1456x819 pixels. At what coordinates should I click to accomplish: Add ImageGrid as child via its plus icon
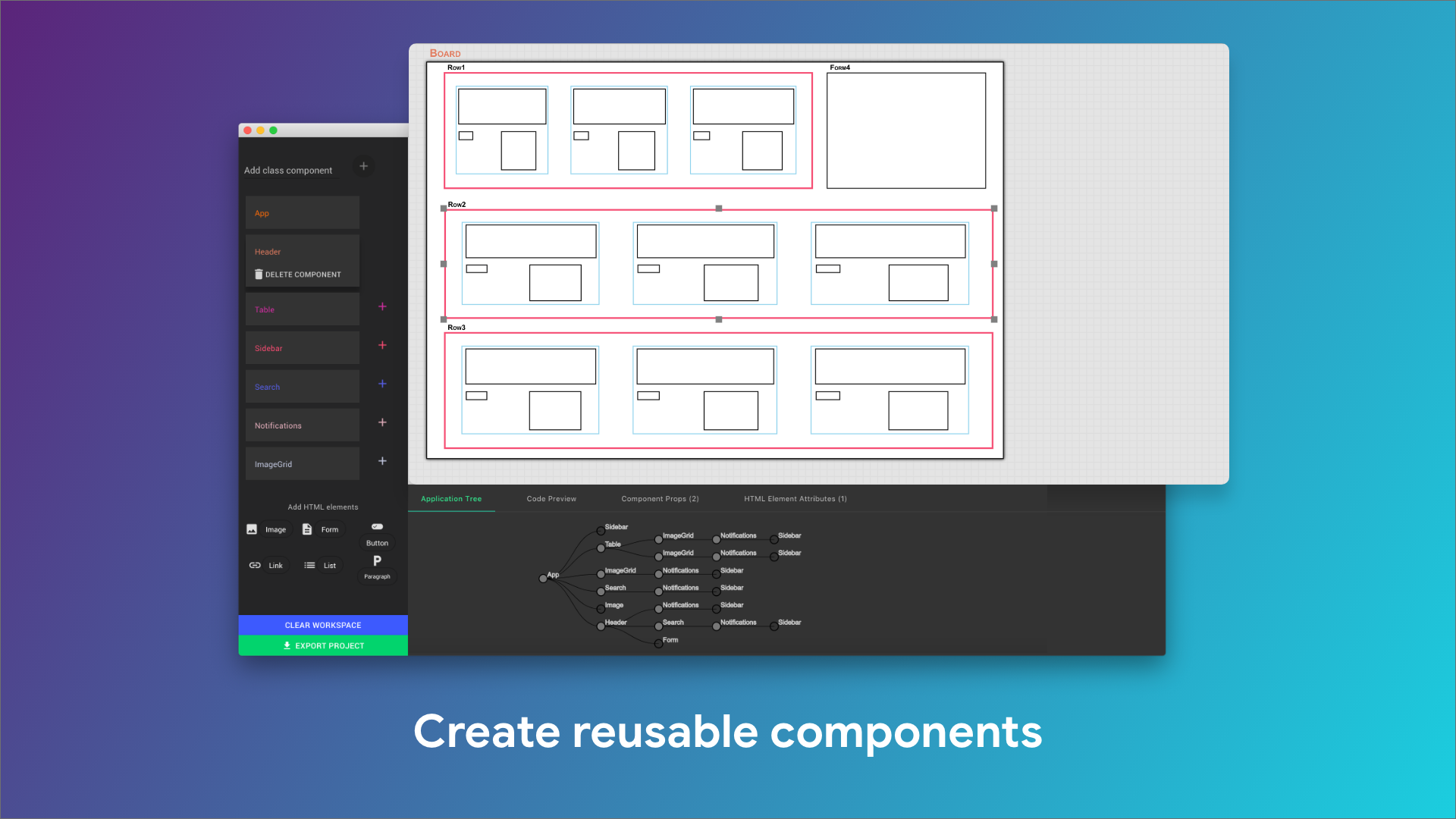[382, 461]
